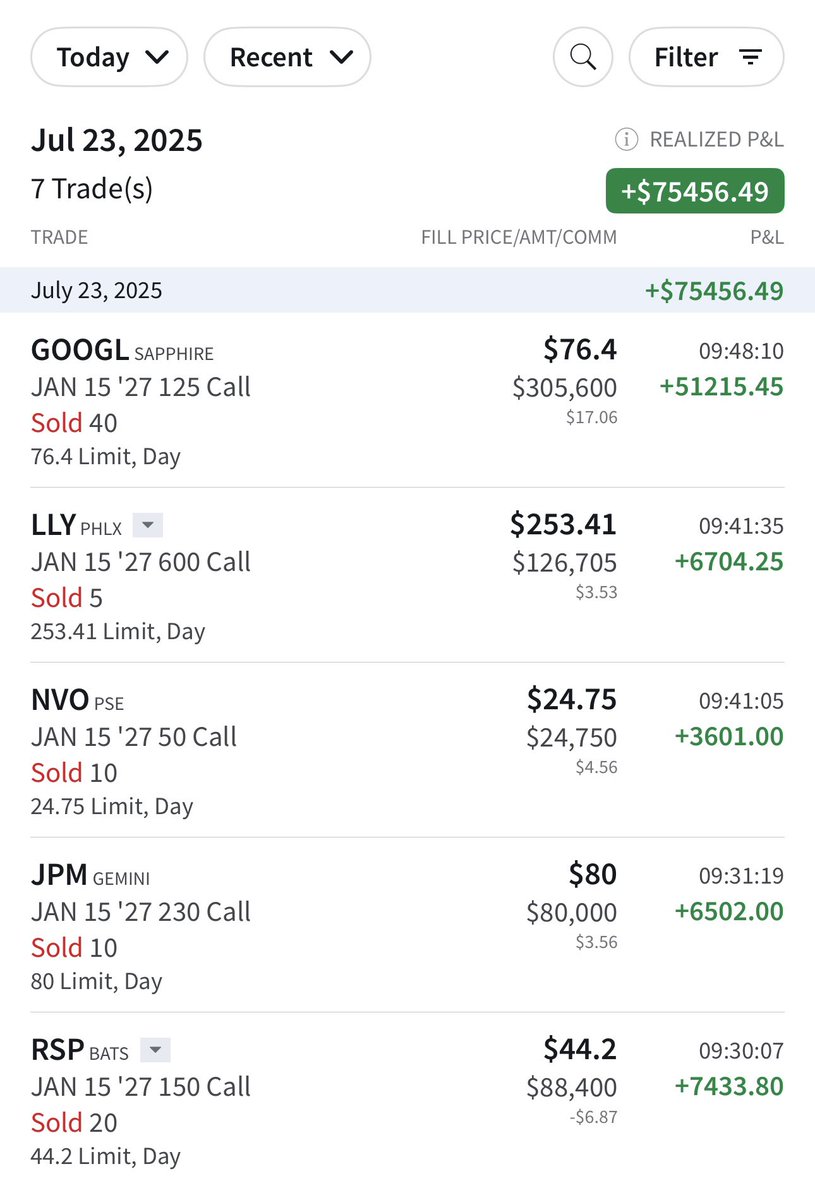This screenshot has height=1200, width=815.
Task: Click the REALIZED P&L label
Action: pyautogui.click(x=716, y=140)
